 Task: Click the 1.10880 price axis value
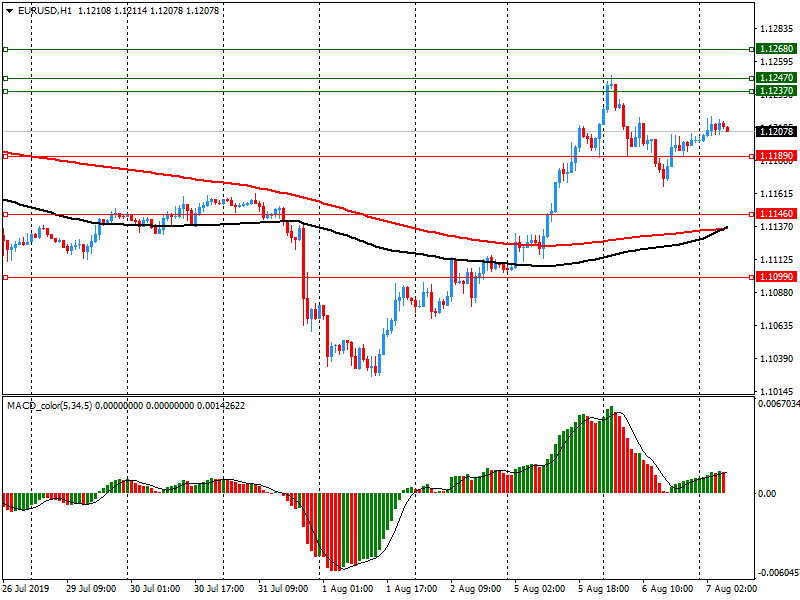[x=777, y=293]
